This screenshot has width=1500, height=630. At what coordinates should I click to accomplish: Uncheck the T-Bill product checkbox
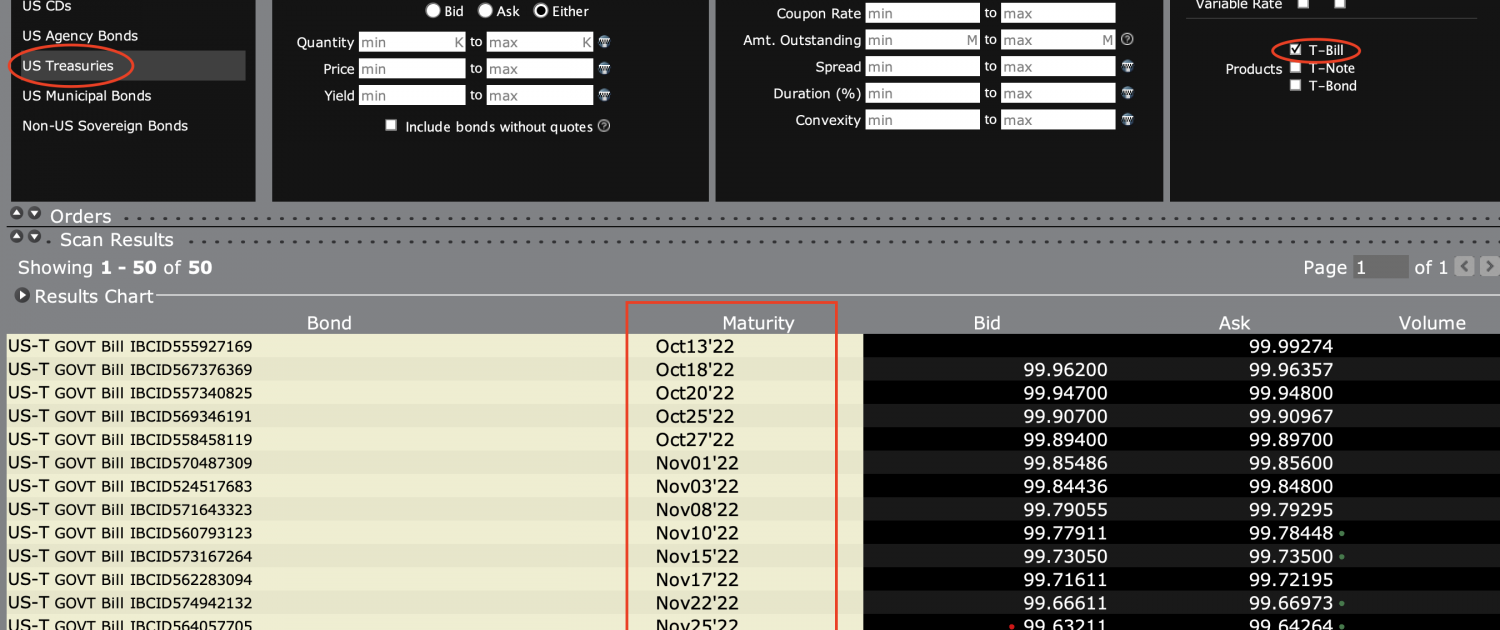click(1296, 50)
